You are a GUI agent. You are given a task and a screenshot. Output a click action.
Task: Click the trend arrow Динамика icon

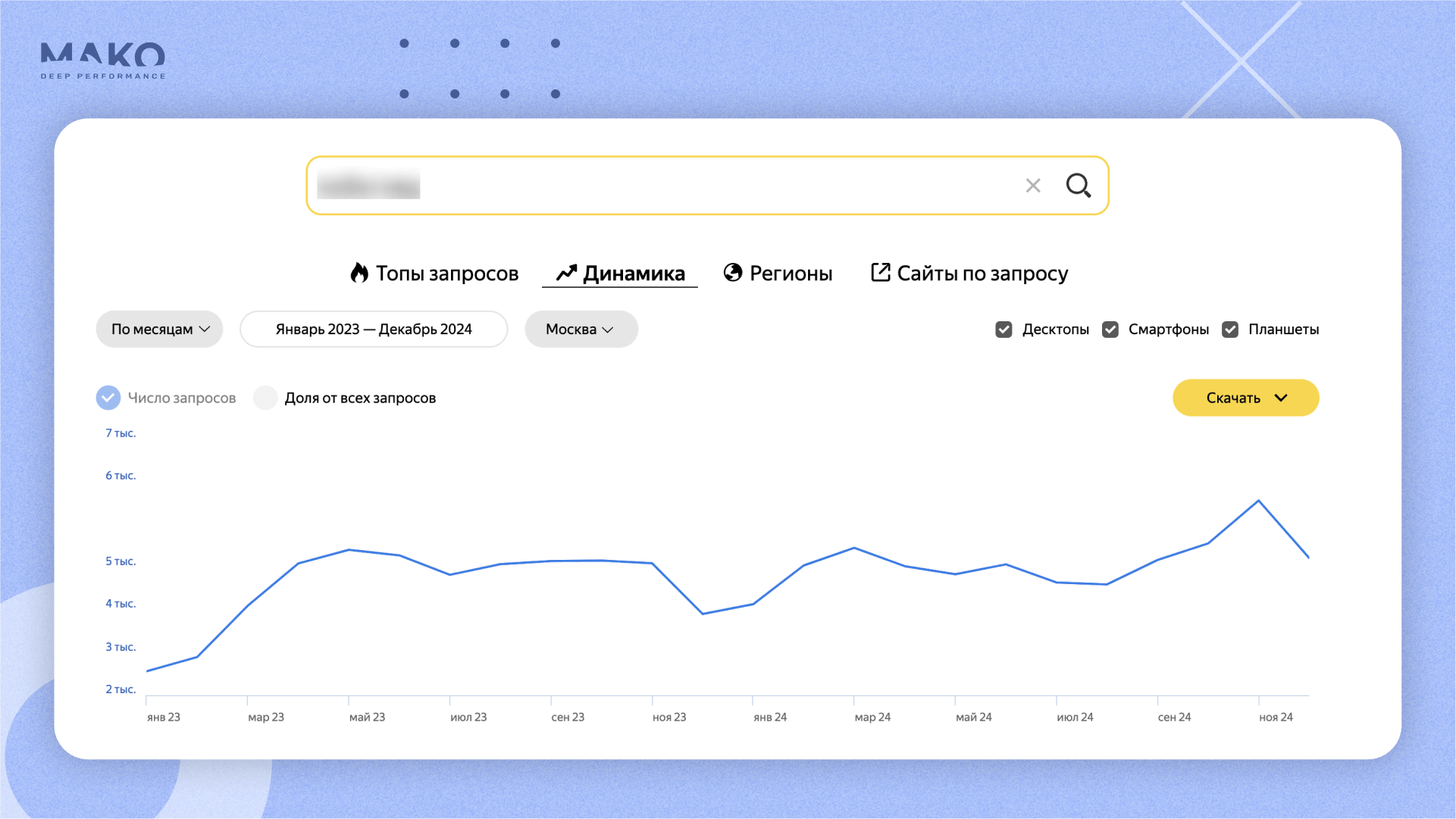(566, 273)
